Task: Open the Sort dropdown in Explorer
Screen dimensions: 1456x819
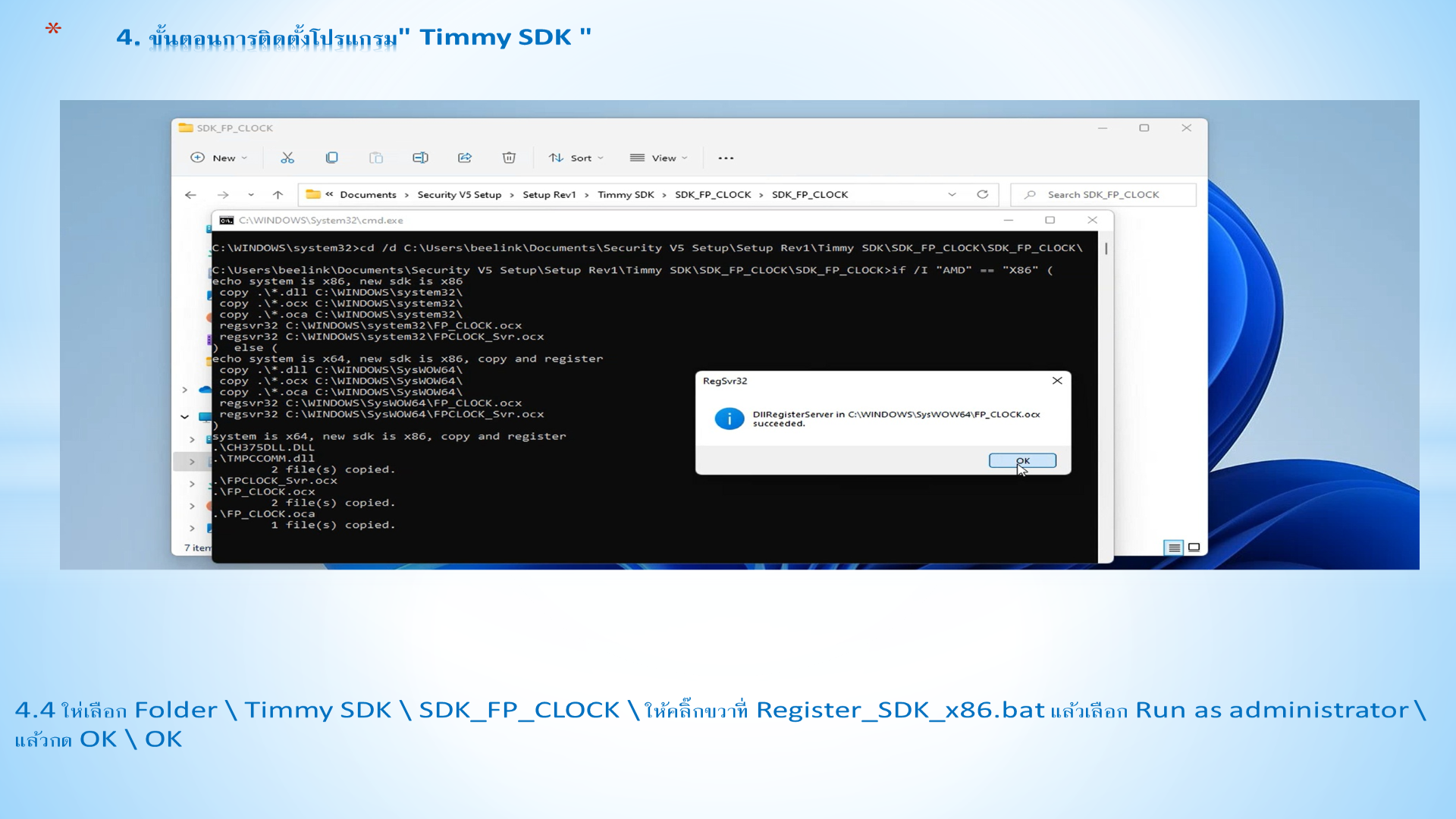Action: (x=576, y=158)
